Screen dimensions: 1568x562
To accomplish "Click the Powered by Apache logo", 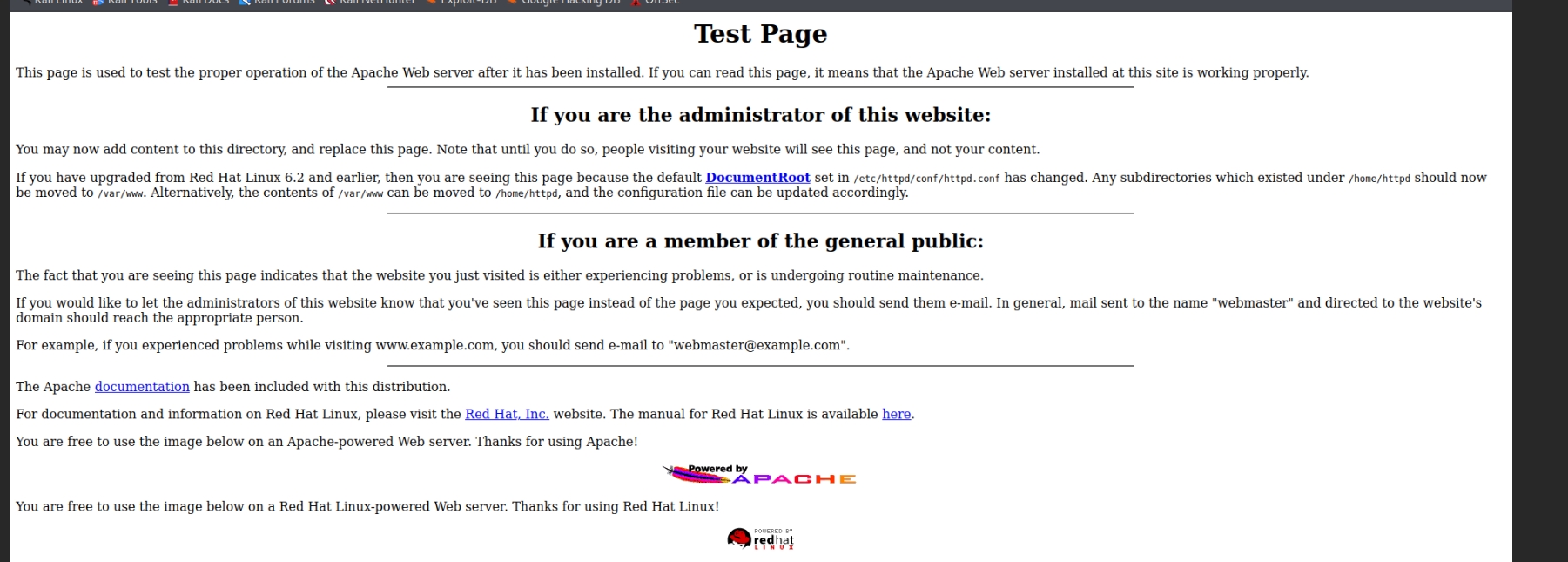I will coord(759,475).
